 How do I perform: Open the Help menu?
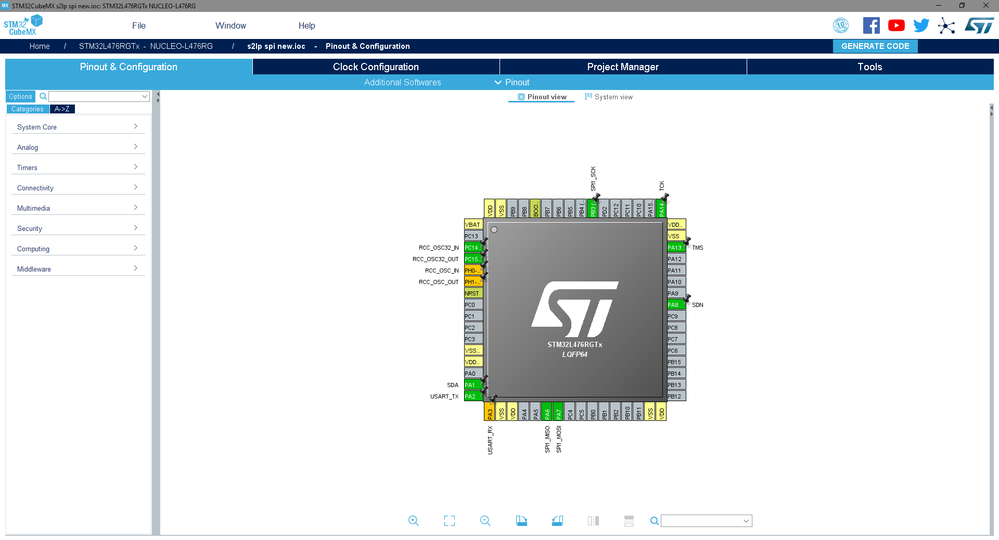click(306, 25)
